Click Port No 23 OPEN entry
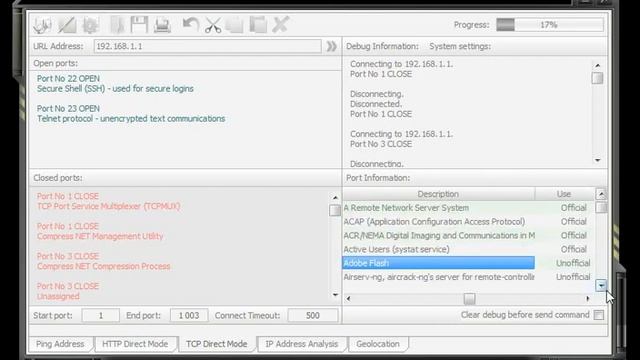640x360 pixels. [x=68, y=109]
